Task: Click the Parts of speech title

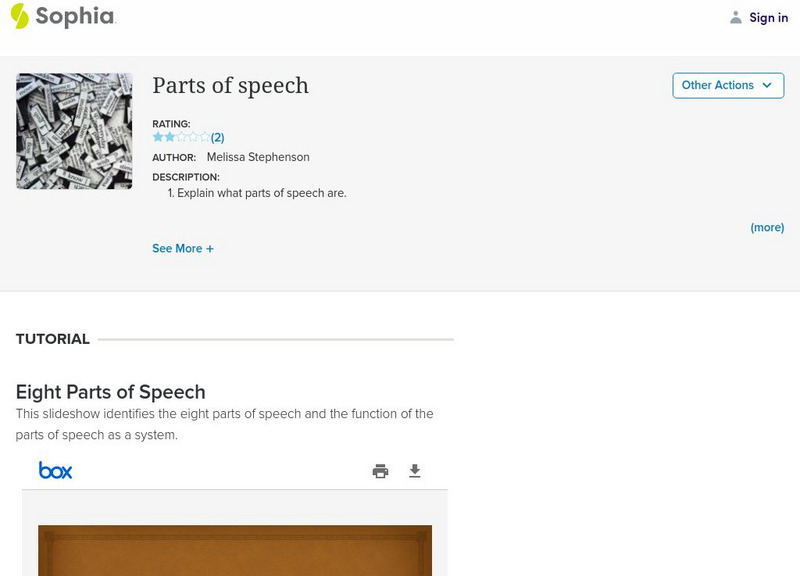Action: (230, 86)
